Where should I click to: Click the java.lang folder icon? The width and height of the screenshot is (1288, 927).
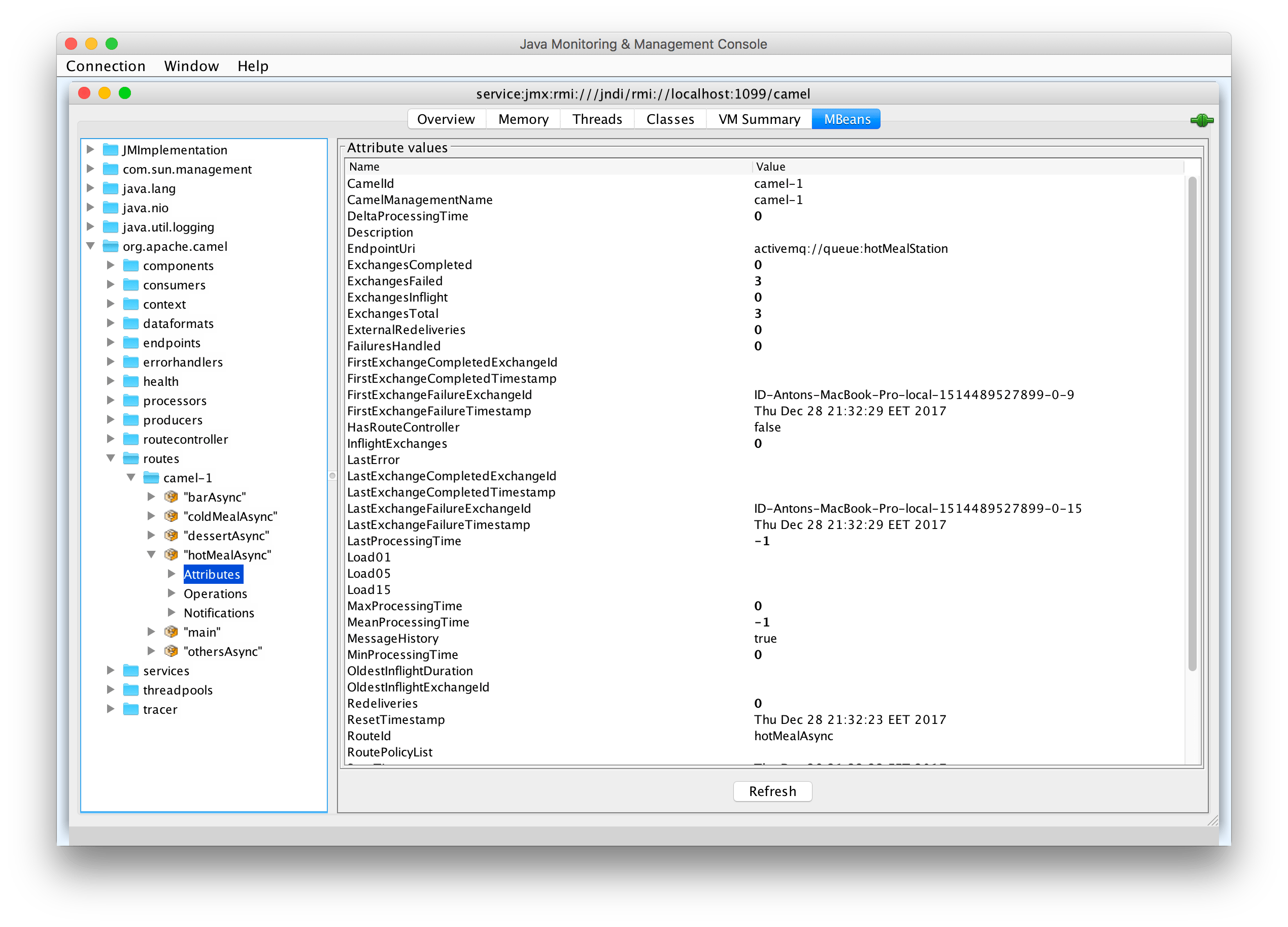click(x=110, y=188)
